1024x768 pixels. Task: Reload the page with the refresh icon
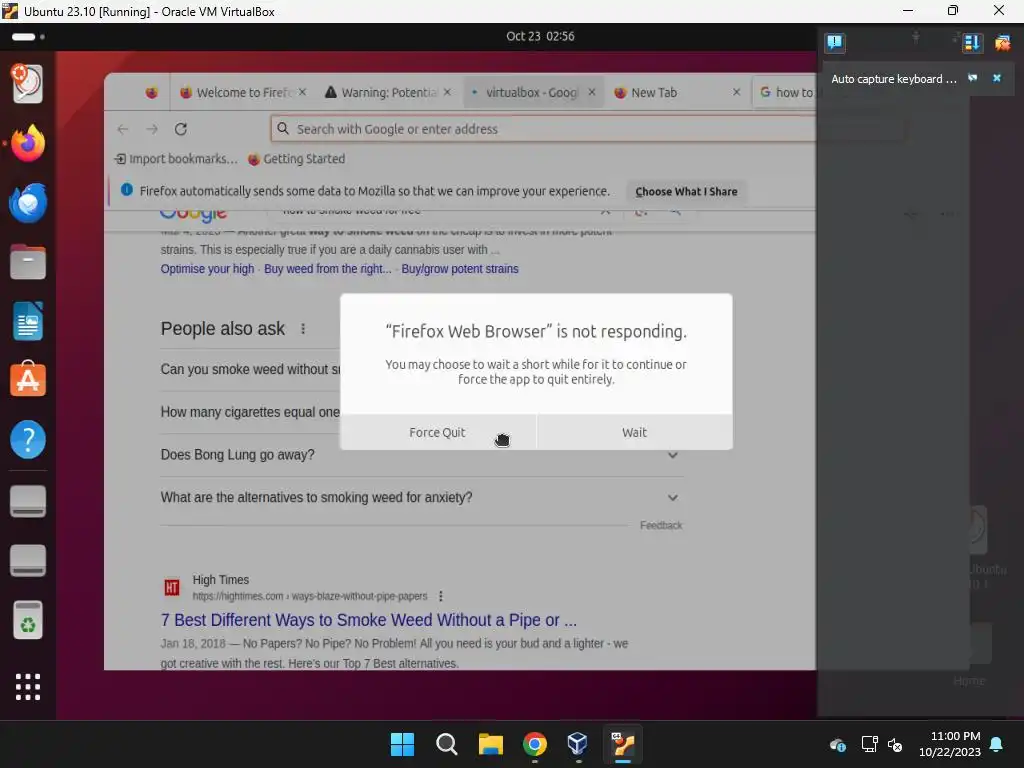(181, 129)
